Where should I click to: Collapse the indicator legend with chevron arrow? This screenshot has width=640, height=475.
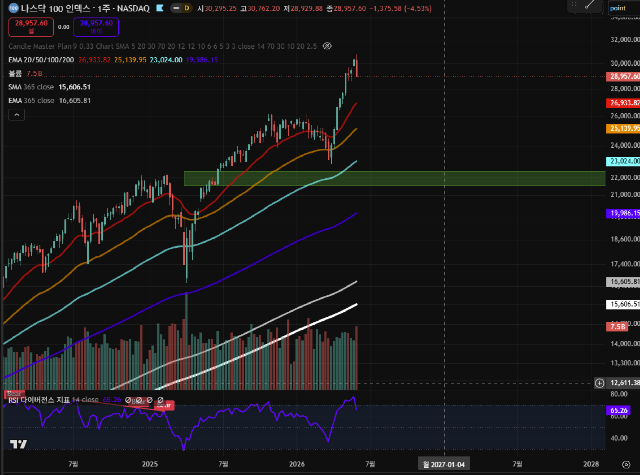coord(17,115)
